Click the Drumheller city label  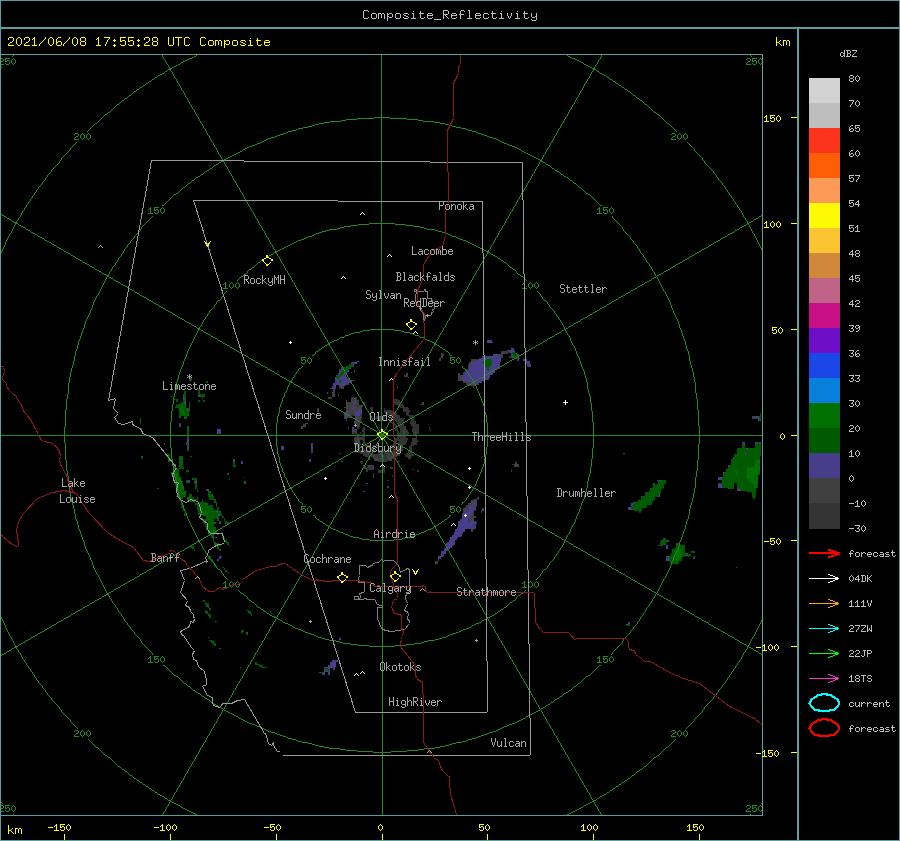pos(586,493)
